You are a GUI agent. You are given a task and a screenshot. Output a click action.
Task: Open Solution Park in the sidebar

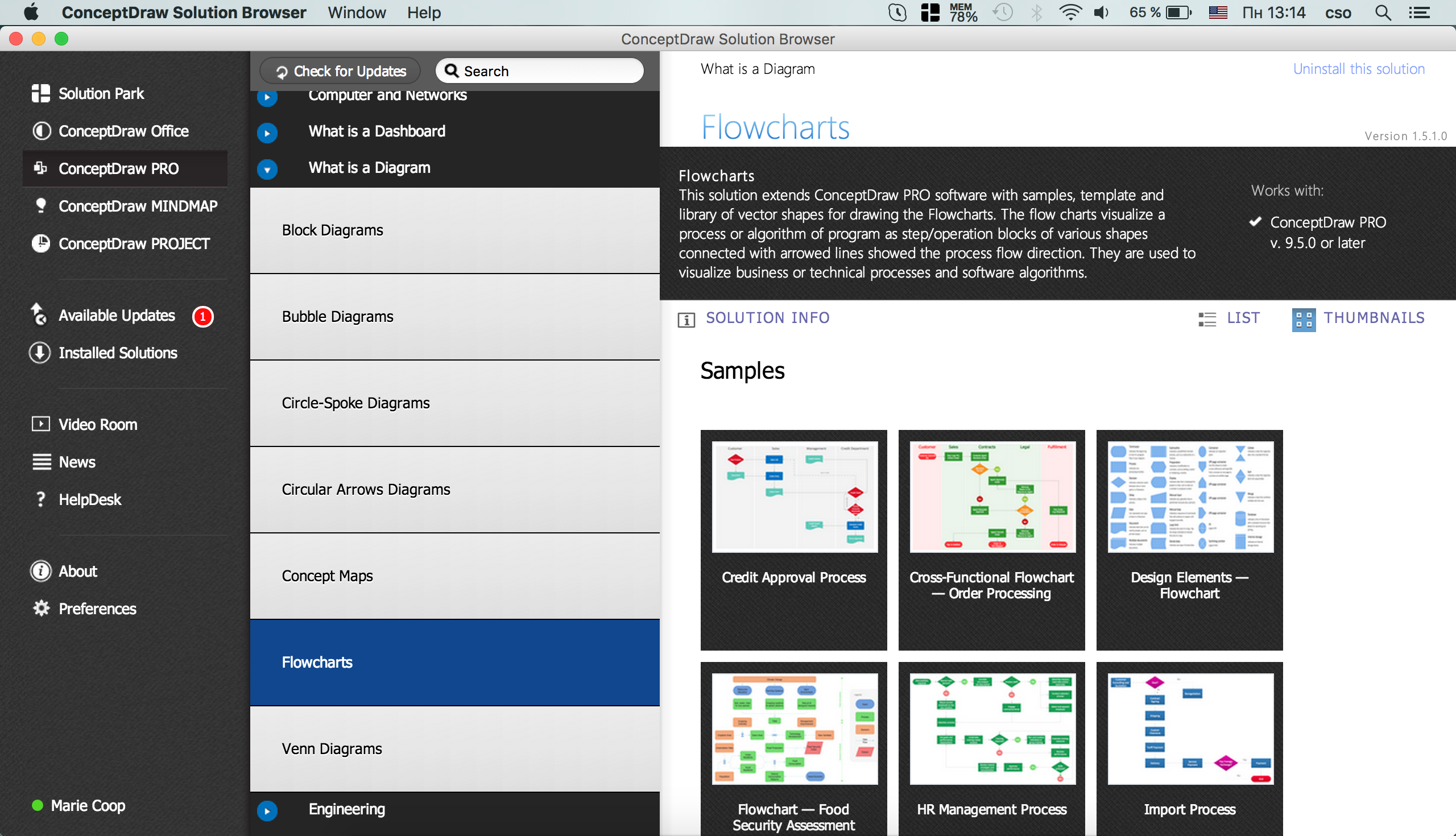coord(87,93)
